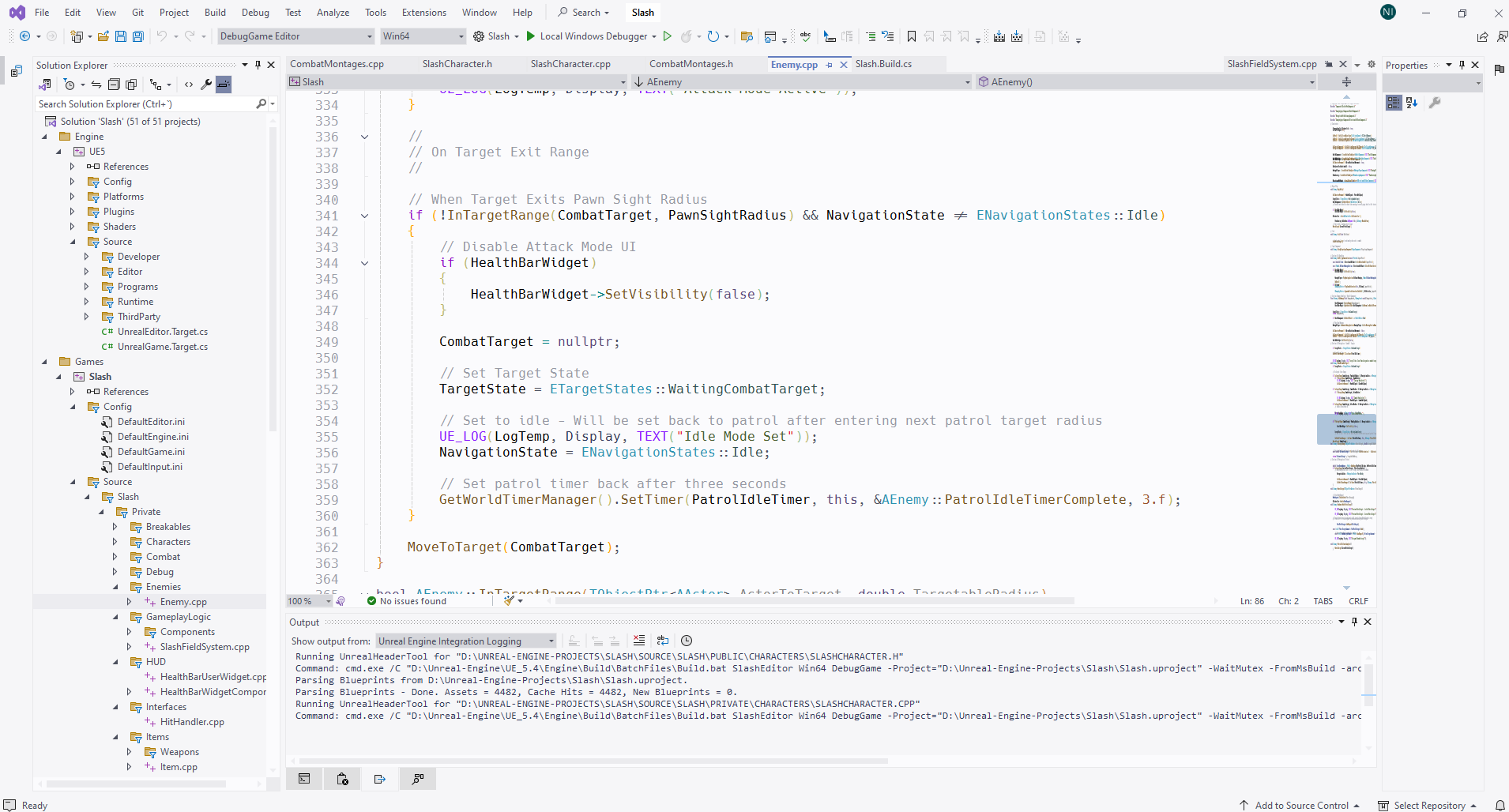Click Select Repository in status bar
The height and width of the screenshot is (812, 1509).
[x=1427, y=805]
